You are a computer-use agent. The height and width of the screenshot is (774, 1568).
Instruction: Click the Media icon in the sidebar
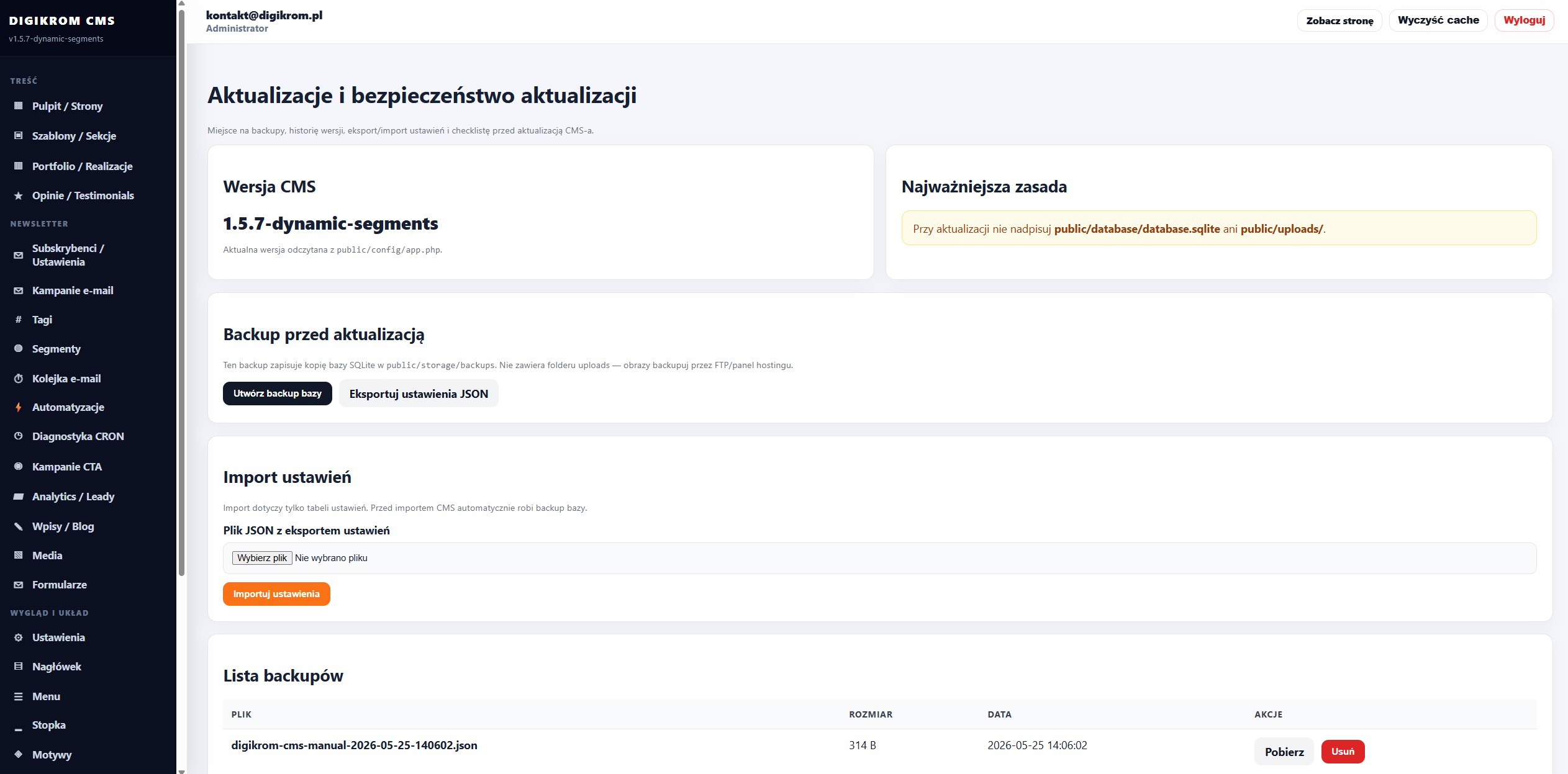(x=19, y=556)
